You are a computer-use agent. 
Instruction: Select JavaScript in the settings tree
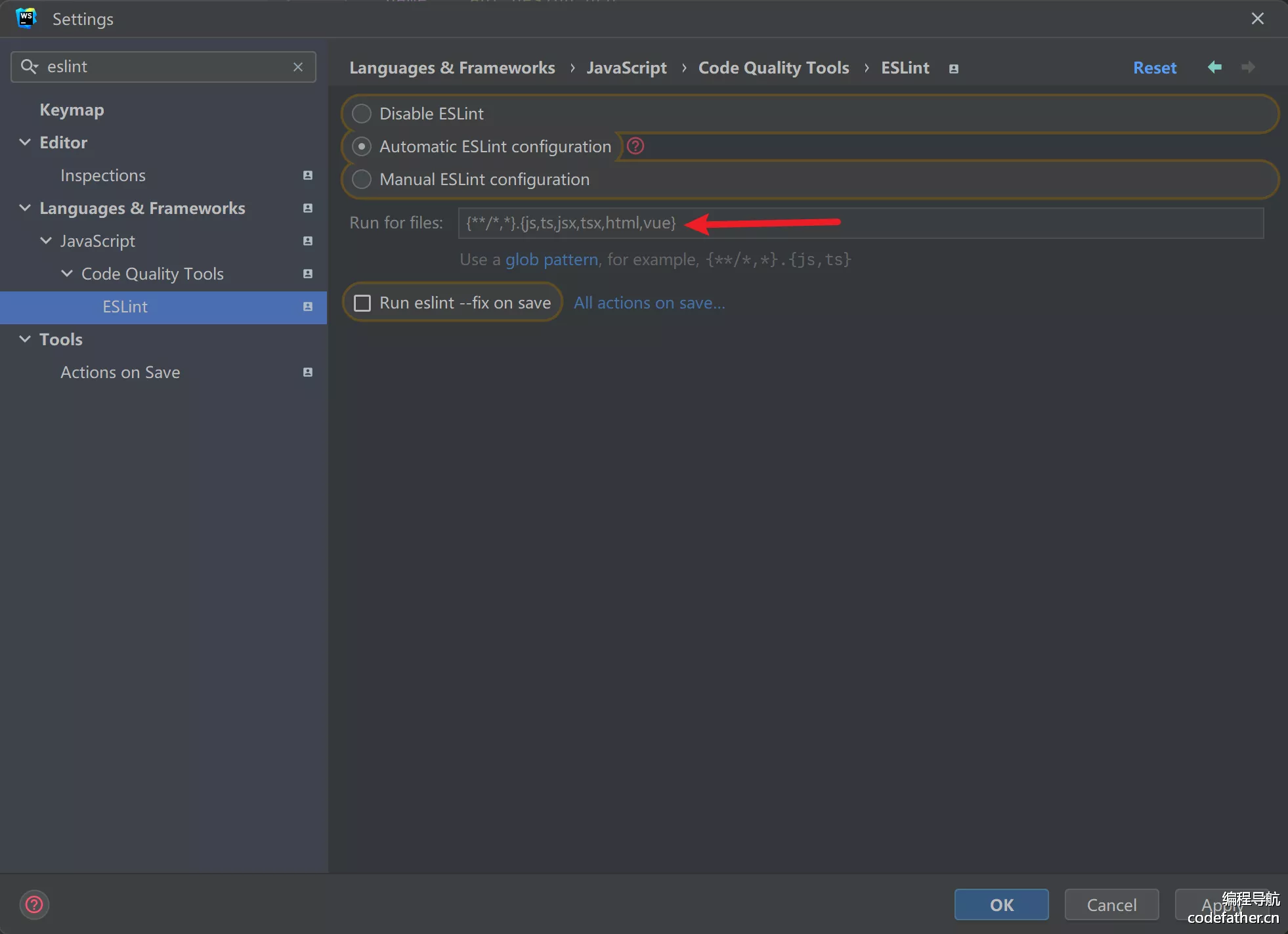click(98, 241)
